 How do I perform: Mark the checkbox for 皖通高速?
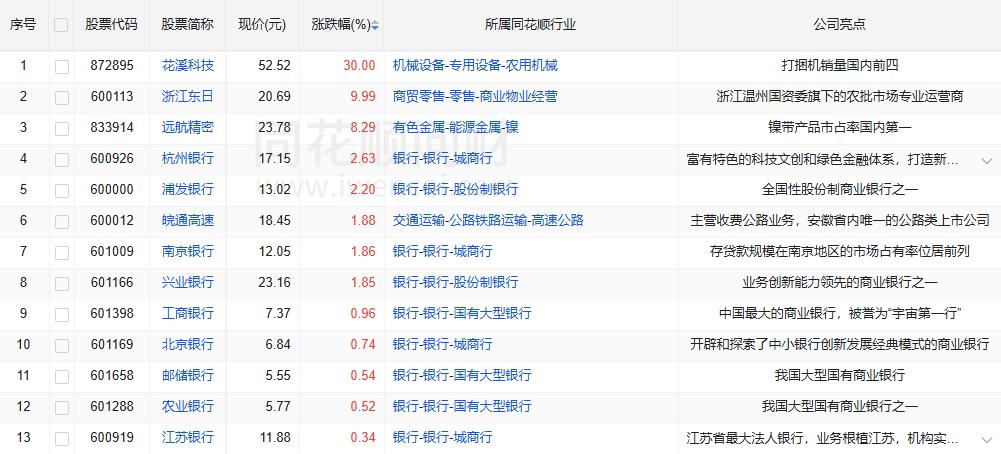pyautogui.click(x=62, y=222)
